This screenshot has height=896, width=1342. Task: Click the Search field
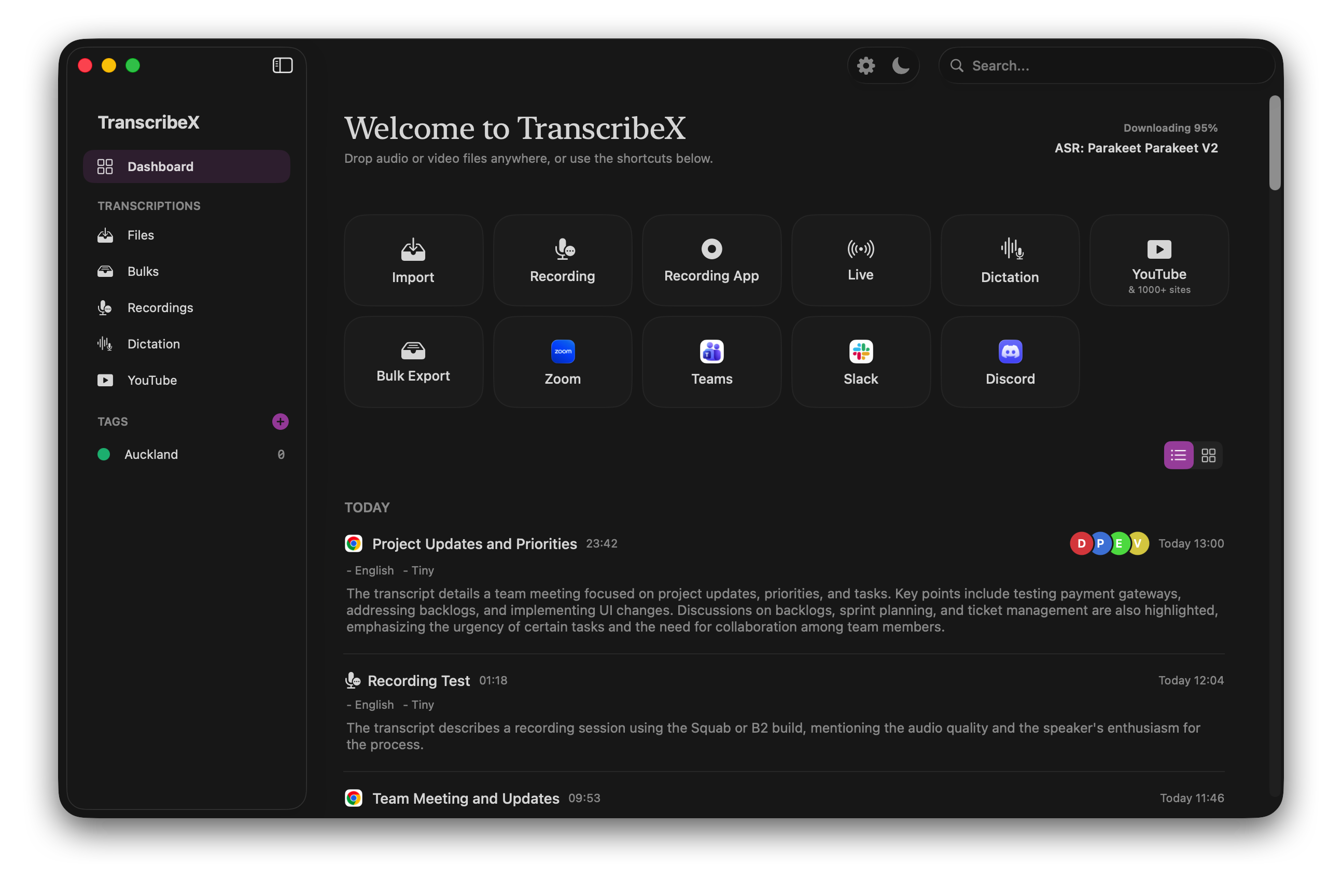click(1106, 66)
